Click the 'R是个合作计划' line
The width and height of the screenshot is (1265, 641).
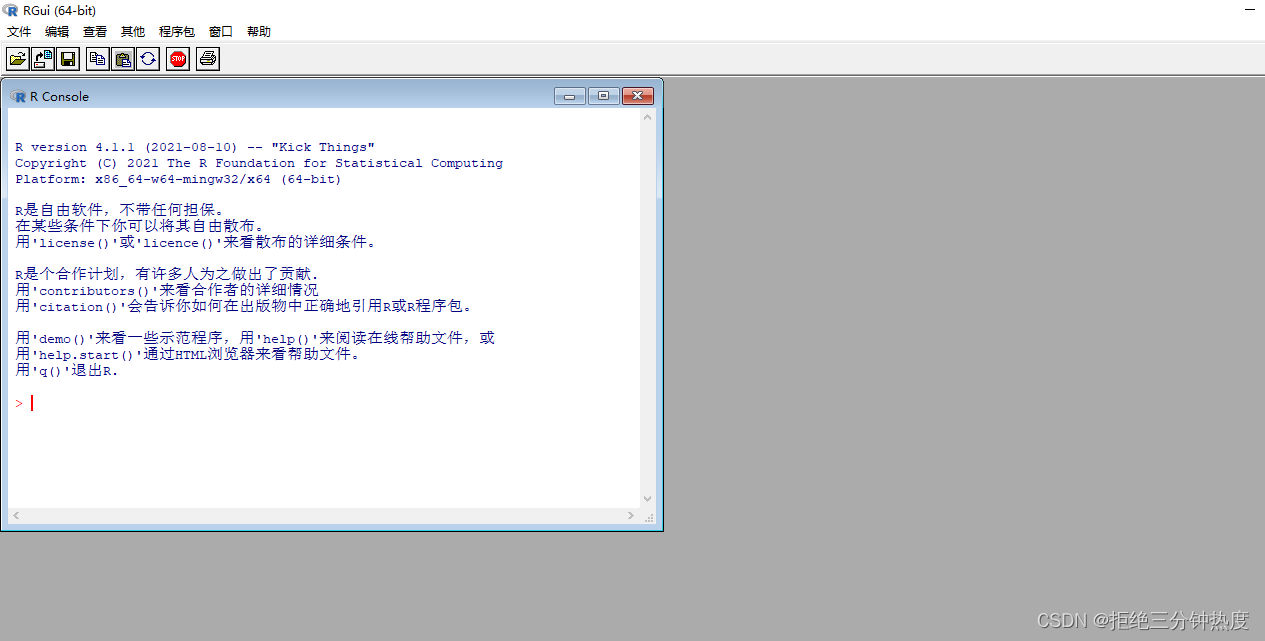(x=168, y=274)
